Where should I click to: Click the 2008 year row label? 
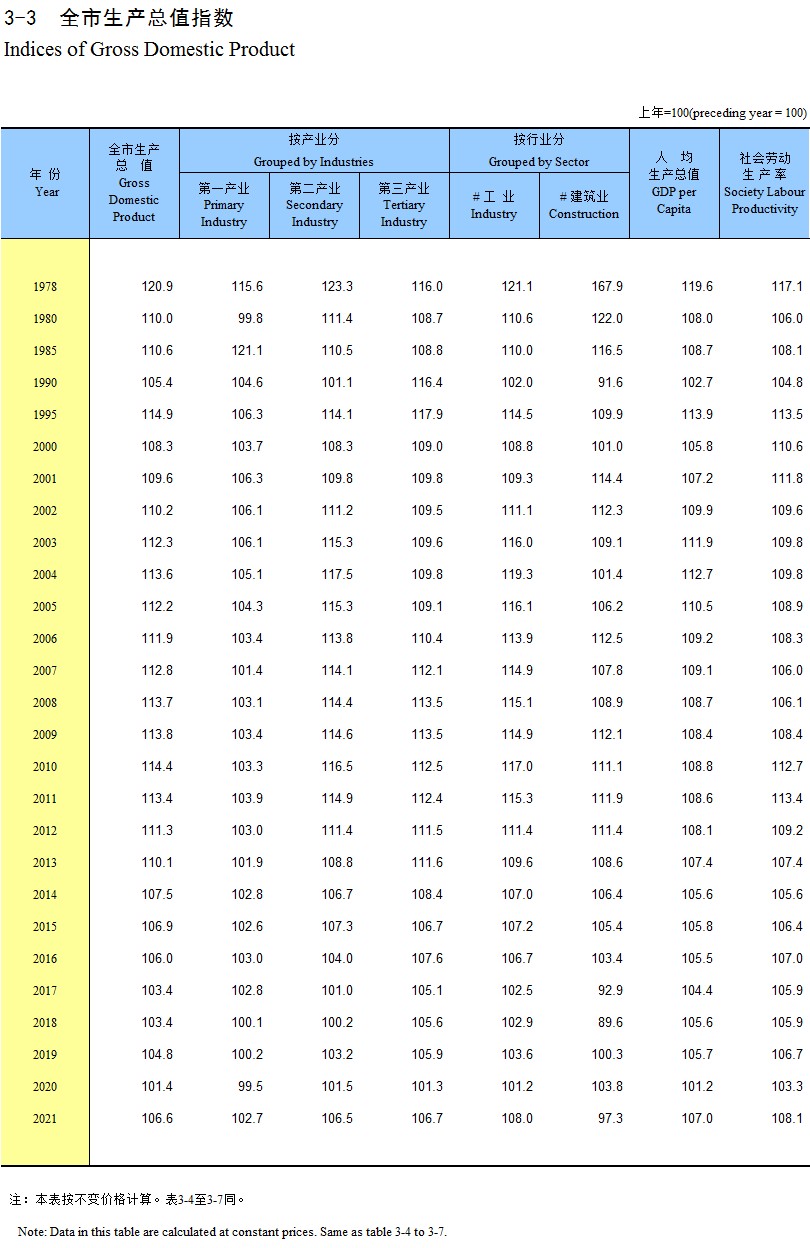[x=45, y=703]
